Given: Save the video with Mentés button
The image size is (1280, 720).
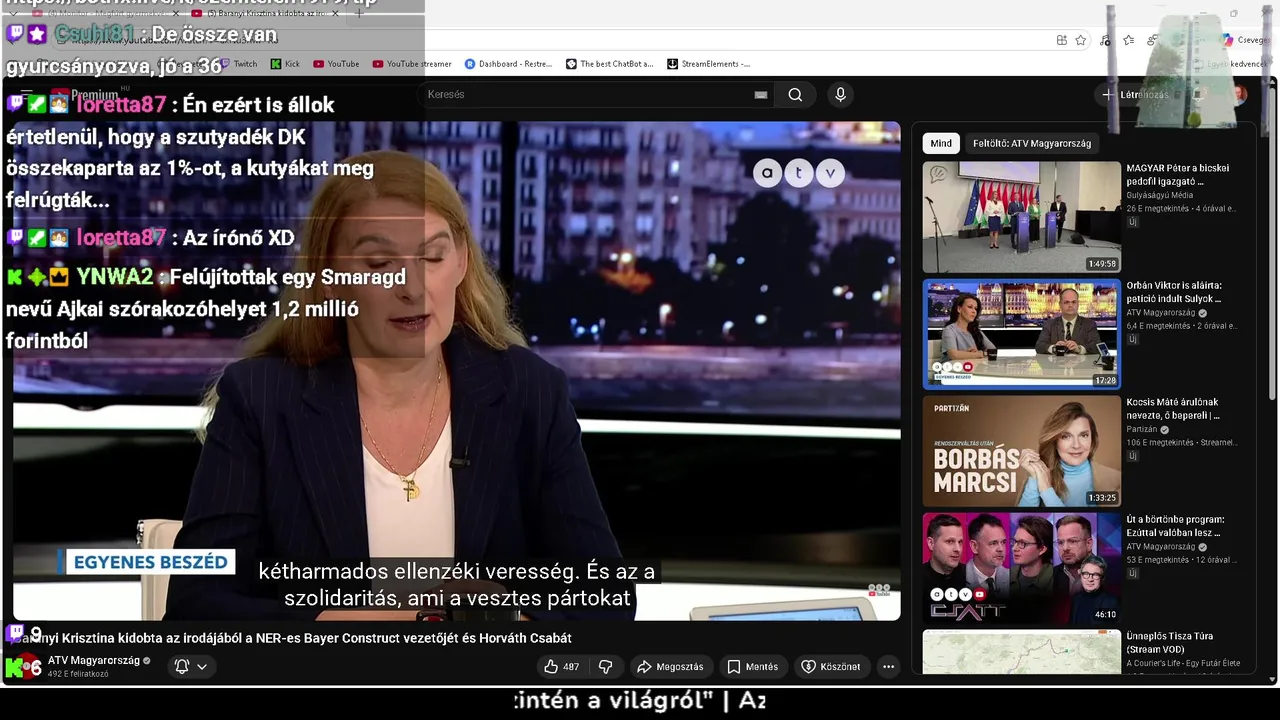Looking at the screenshot, I should (752, 666).
